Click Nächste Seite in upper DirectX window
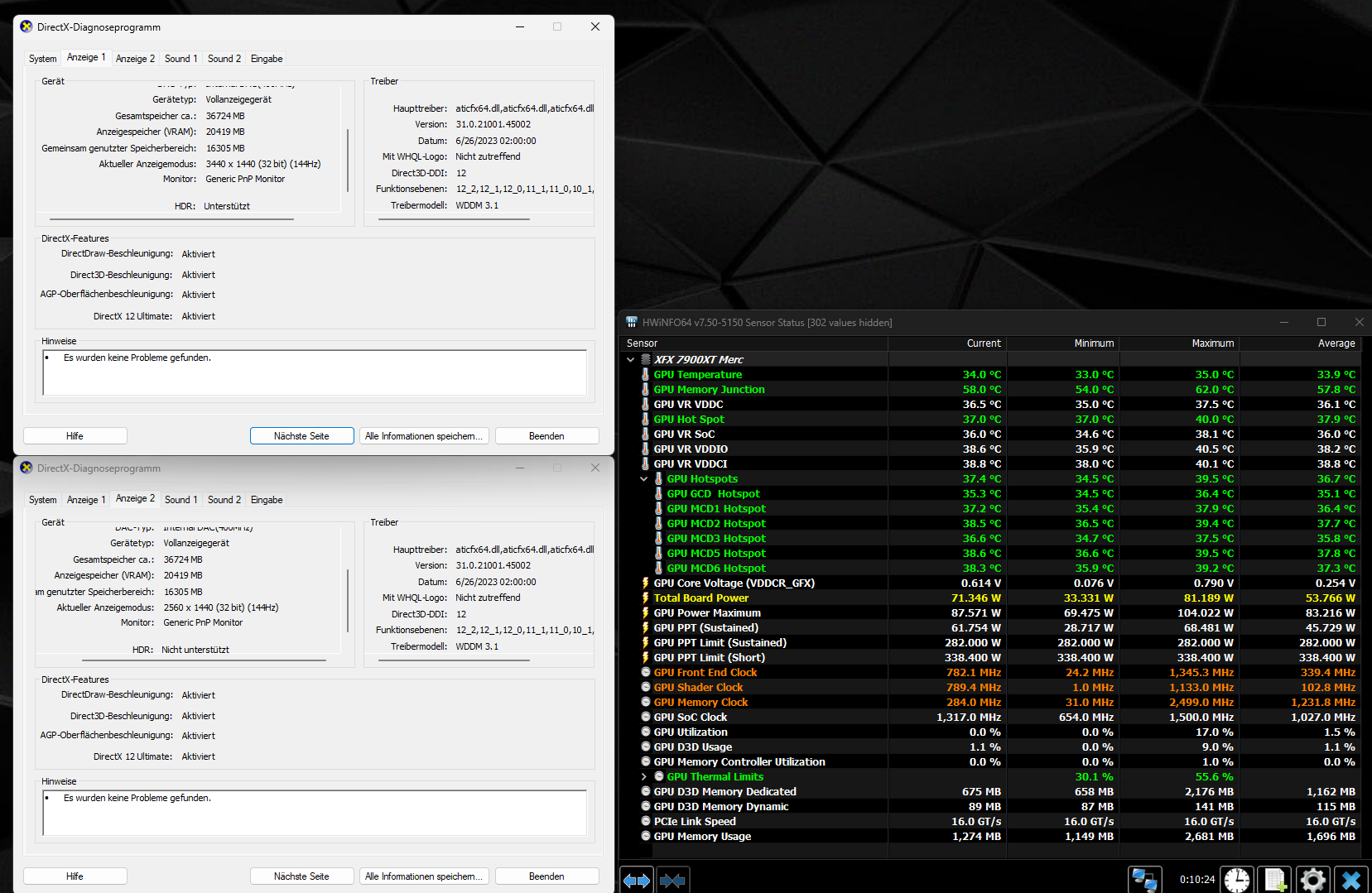1372x893 pixels. [301, 436]
